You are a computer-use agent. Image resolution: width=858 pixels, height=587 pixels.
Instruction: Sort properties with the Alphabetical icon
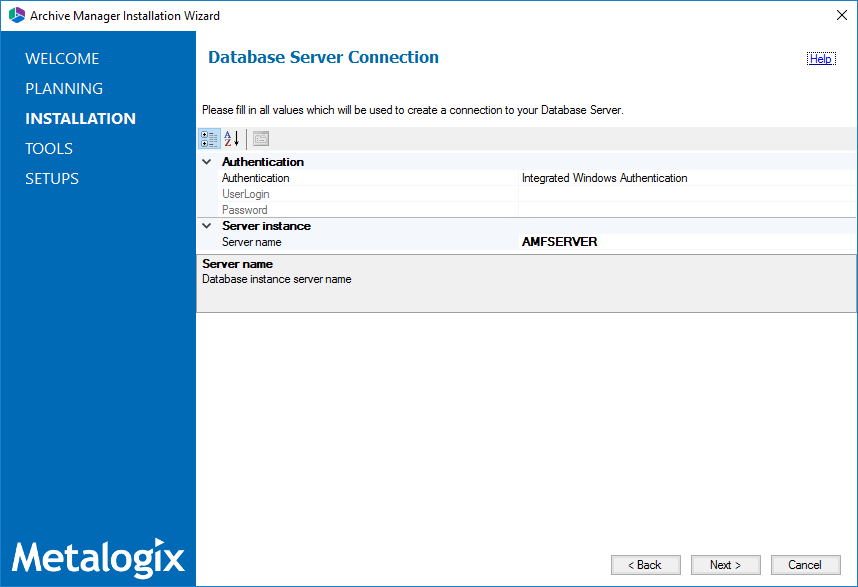coord(231,139)
